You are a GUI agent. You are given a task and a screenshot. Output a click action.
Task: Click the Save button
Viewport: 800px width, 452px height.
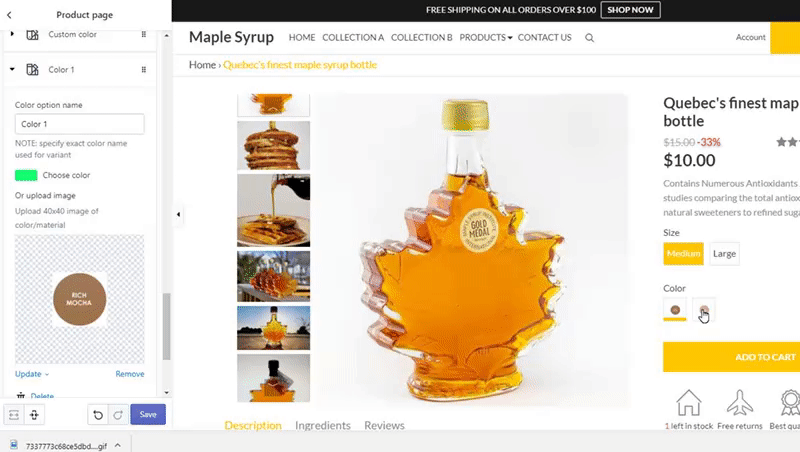tap(148, 415)
